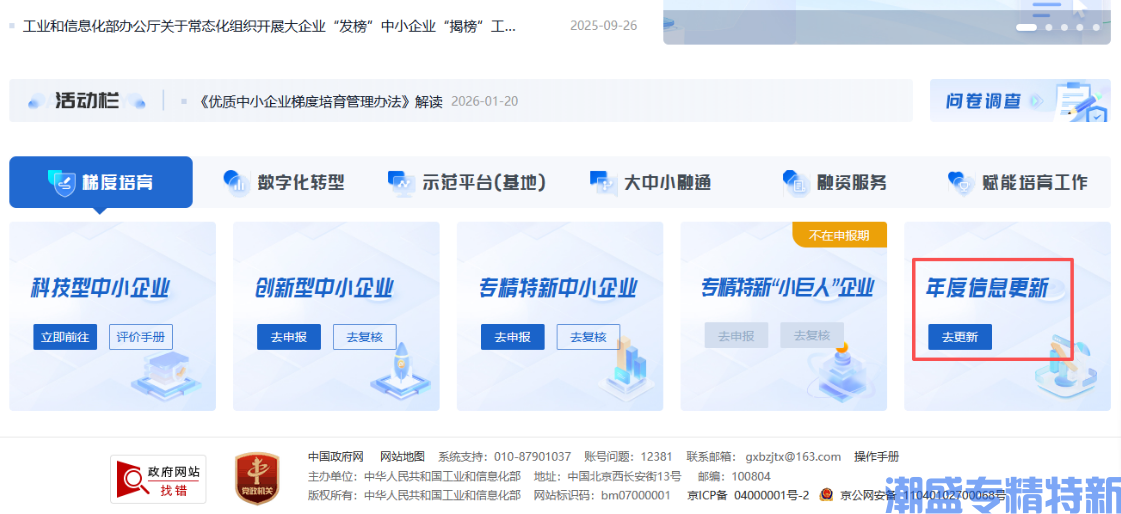Click the 大中小融通 tab icon
The image size is (1121, 514).
(603, 182)
